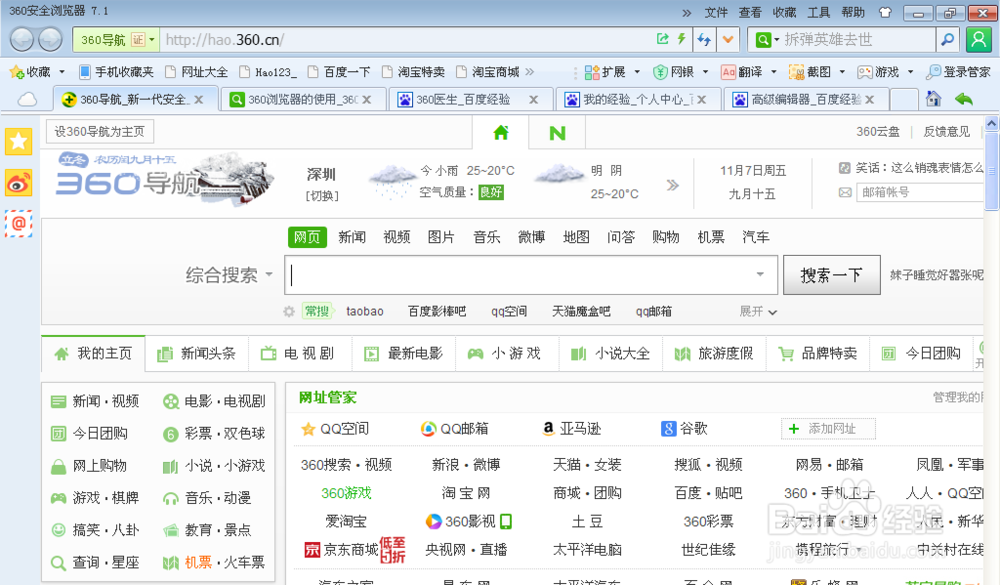Click the cloud icon left of tab strip
The image size is (1000, 585).
click(x=27, y=100)
